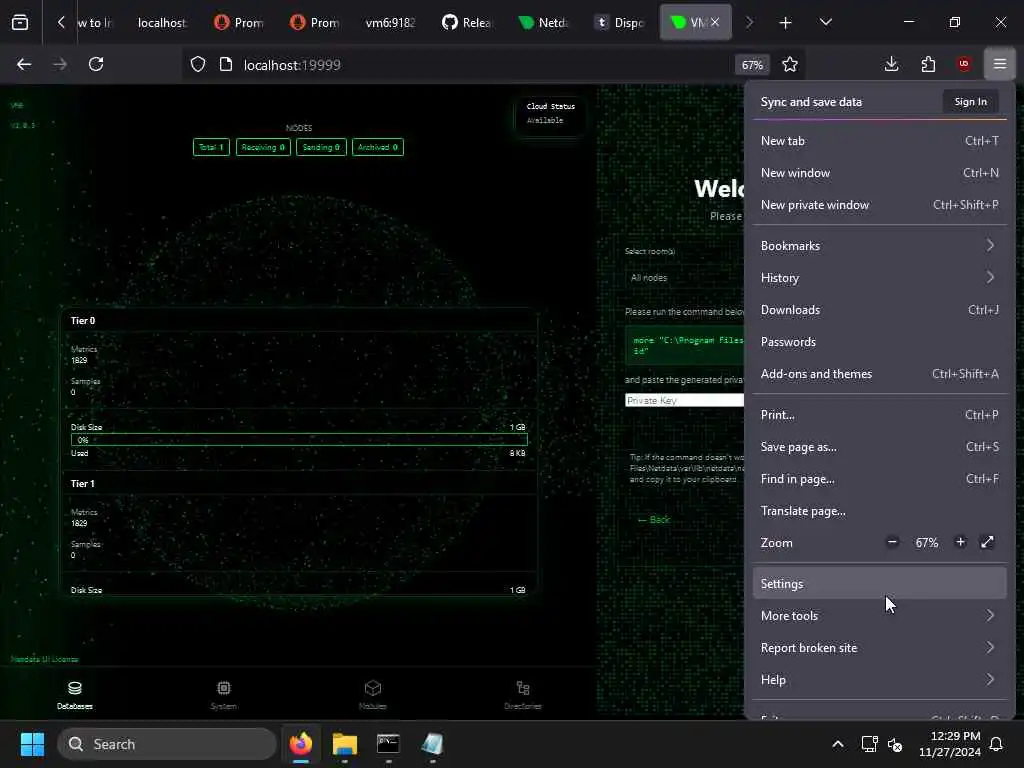The width and height of the screenshot is (1024, 768).
Task: Open the Downloads toolbar icon
Action: [891, 64]
